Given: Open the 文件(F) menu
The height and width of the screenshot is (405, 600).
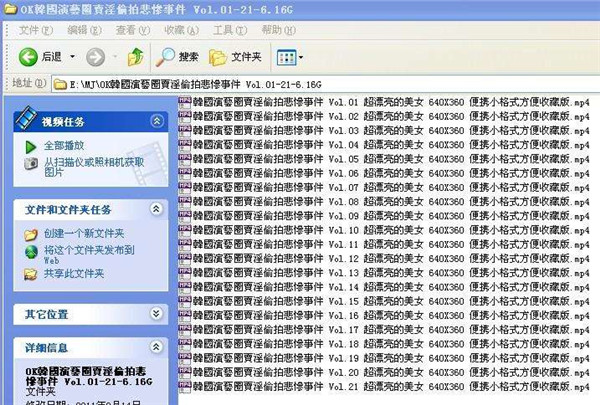Looking at the screenshot, I should (x=36, y=30).
